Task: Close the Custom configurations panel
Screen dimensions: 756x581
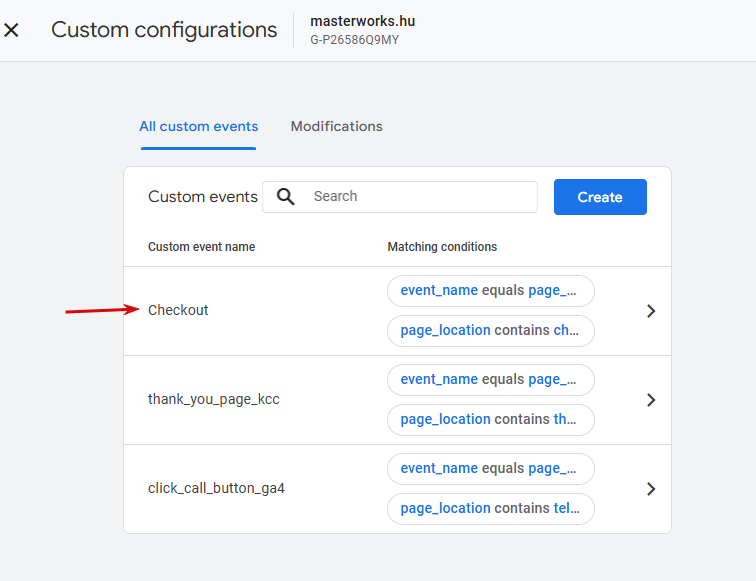Action: [x=11, y=30]
